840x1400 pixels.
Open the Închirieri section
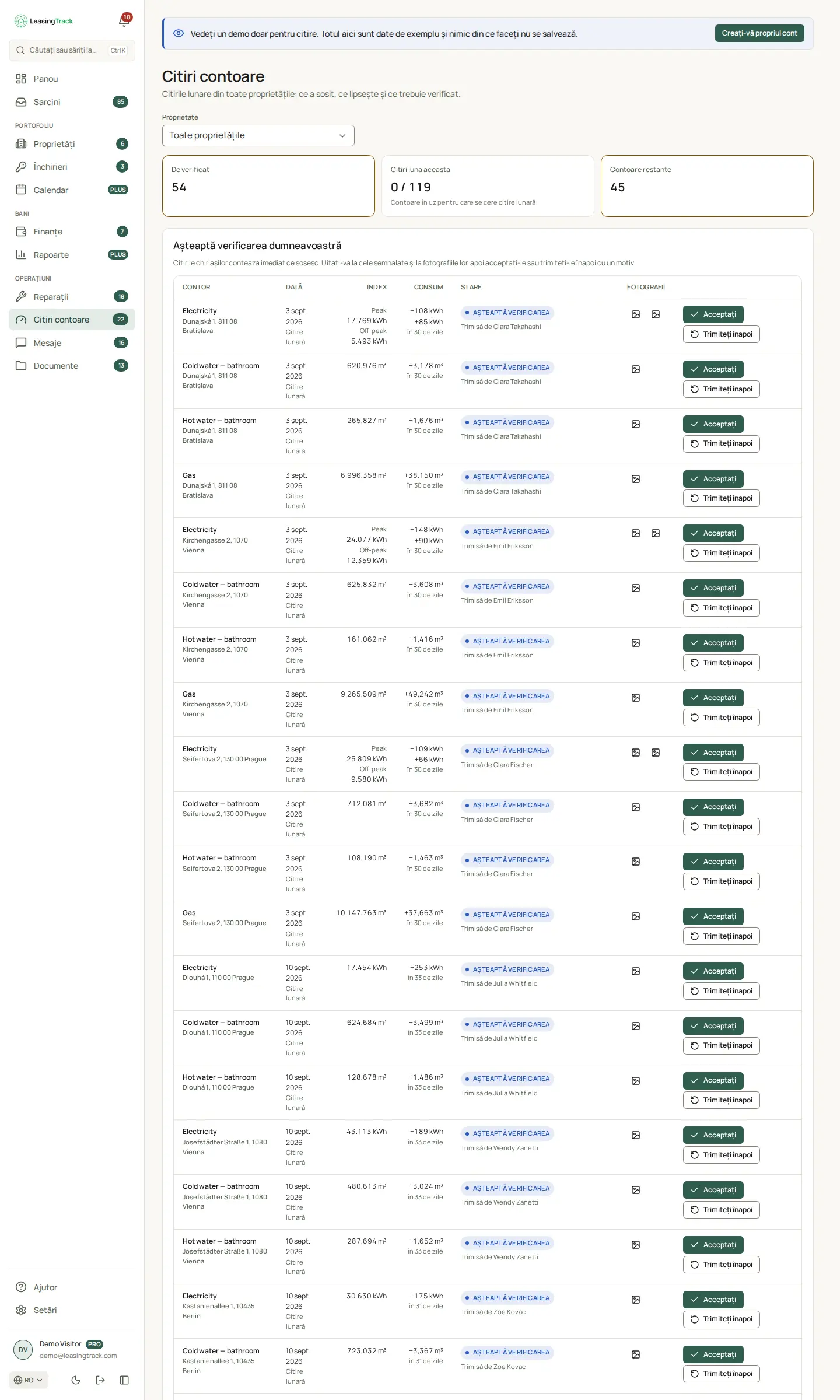click(x=72, y=167)
